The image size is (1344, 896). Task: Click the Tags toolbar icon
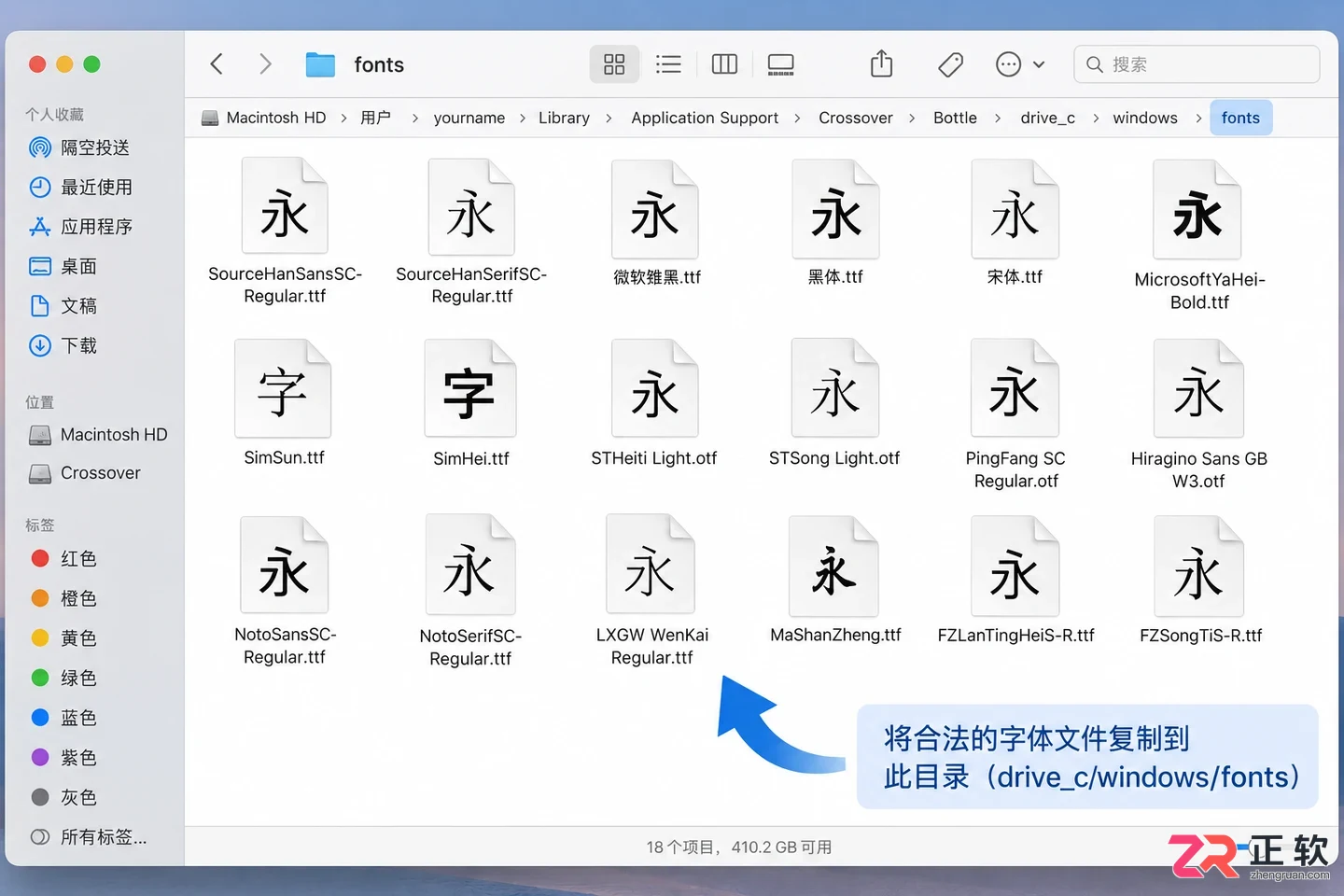click(950, 64)
